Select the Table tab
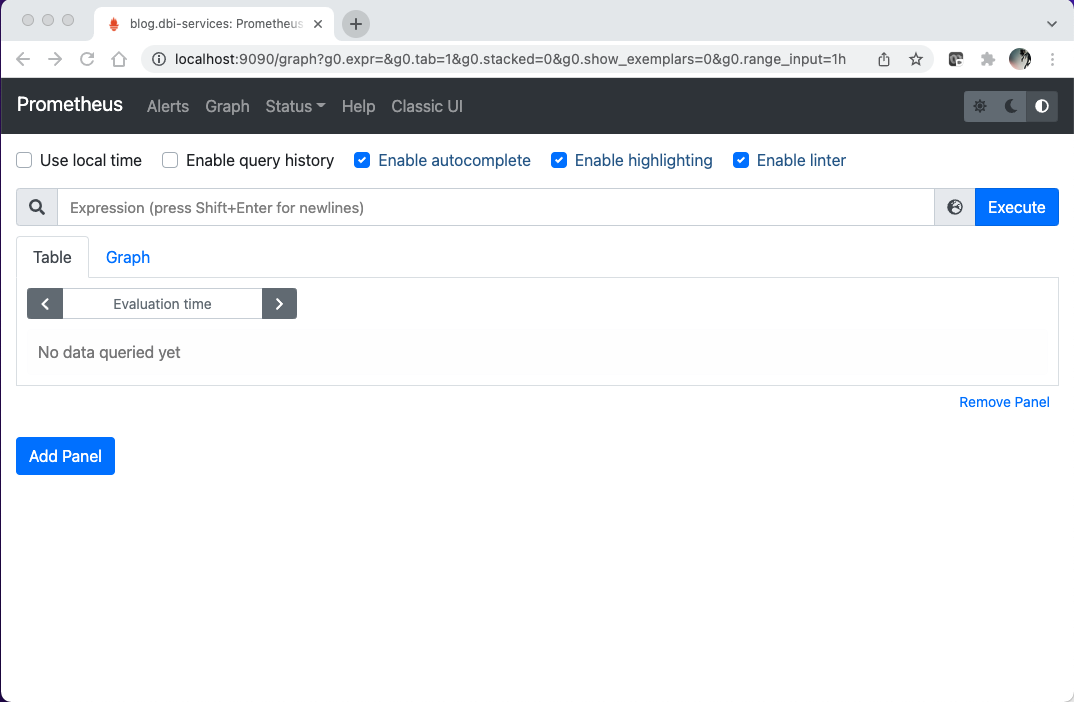This screenshot has height=702, width=1074. click(52, 257)
